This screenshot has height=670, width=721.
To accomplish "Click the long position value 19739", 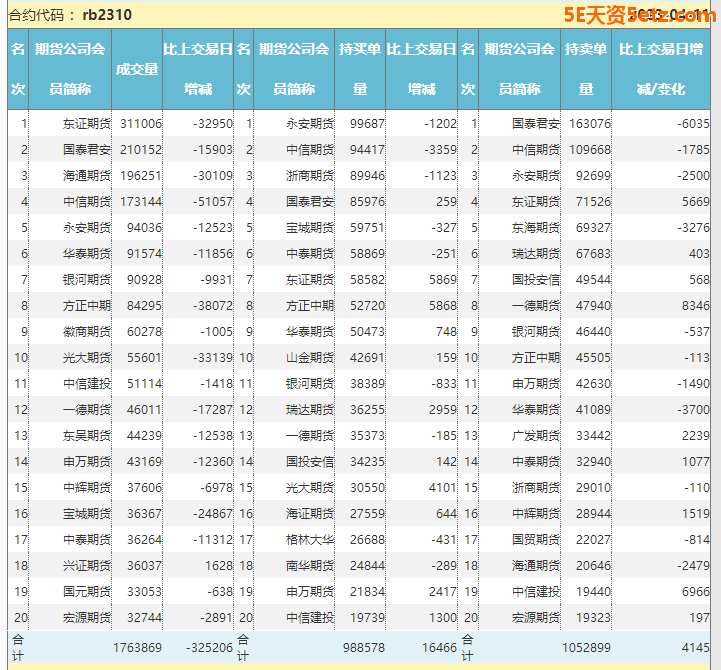I will 367,617.
